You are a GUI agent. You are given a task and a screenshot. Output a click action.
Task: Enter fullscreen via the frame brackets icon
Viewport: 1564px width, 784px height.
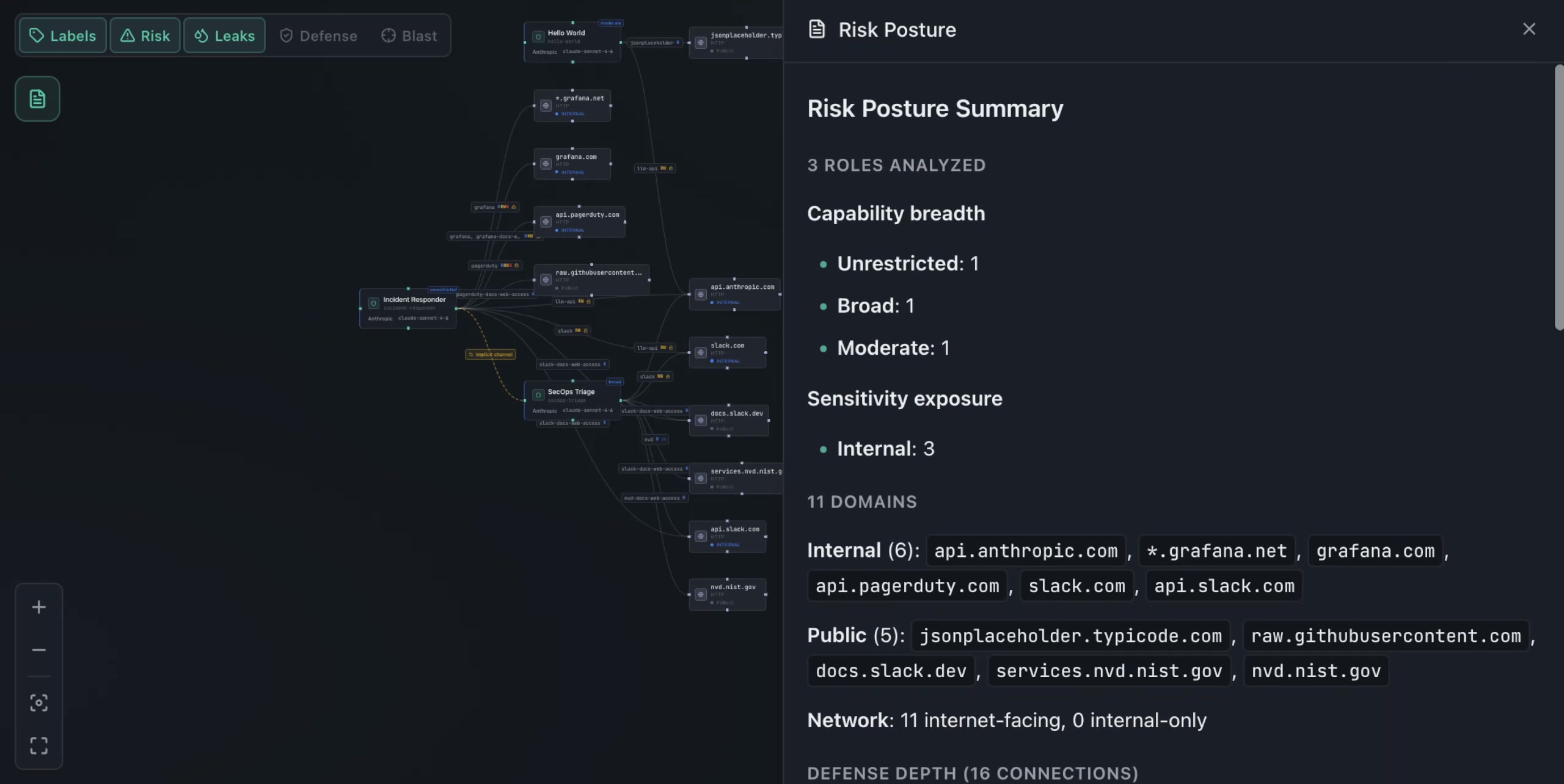click(x=38, y=745)
